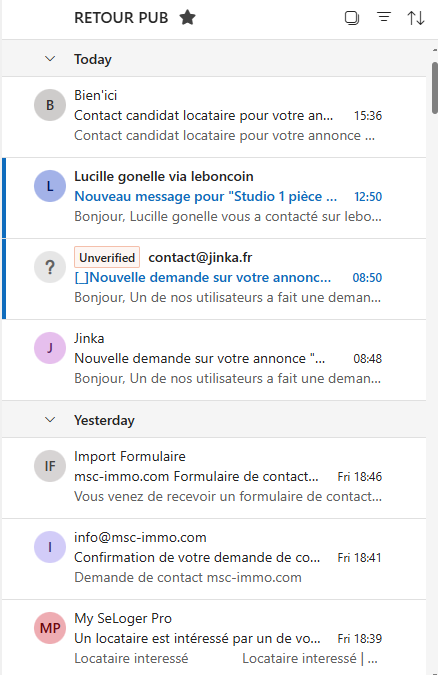Collapse the Yesterday group
438x675 pixels.
(50, 419)
